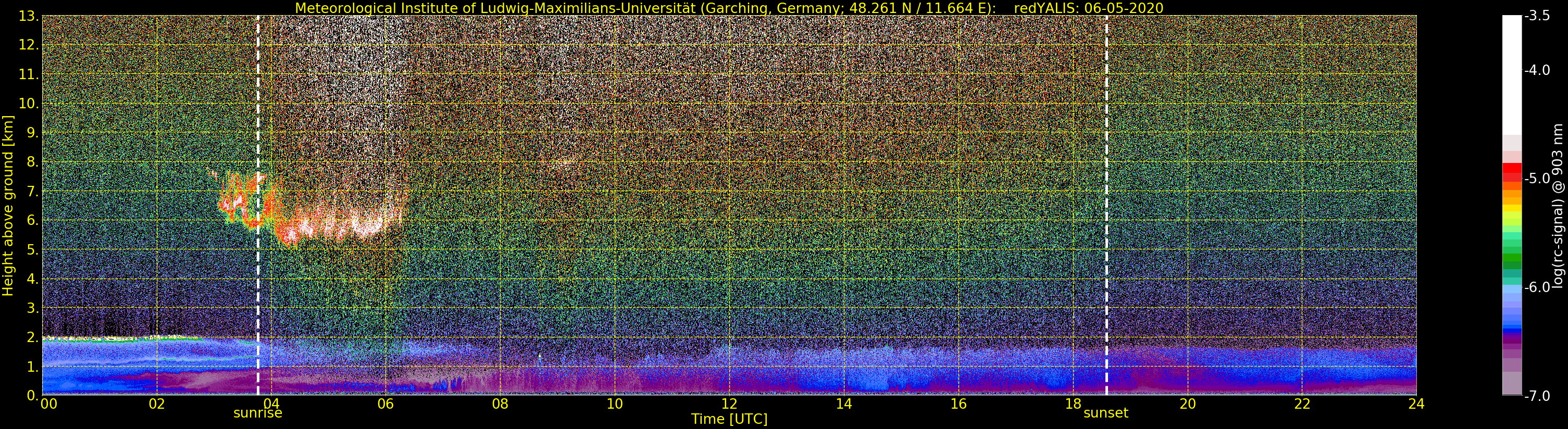Image resolution: width=1568 pixels, height=429 pixels.
Task: Click the time axis tick label '08'
Action: click(x=500, y=404)
